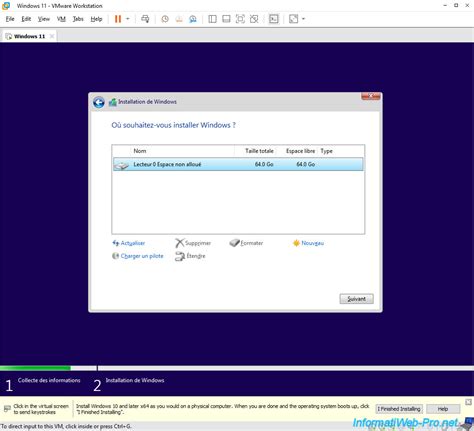Click the stretch guest display icon
The height and width of the screenshot is (431, 474).
[x=294, y=19]
